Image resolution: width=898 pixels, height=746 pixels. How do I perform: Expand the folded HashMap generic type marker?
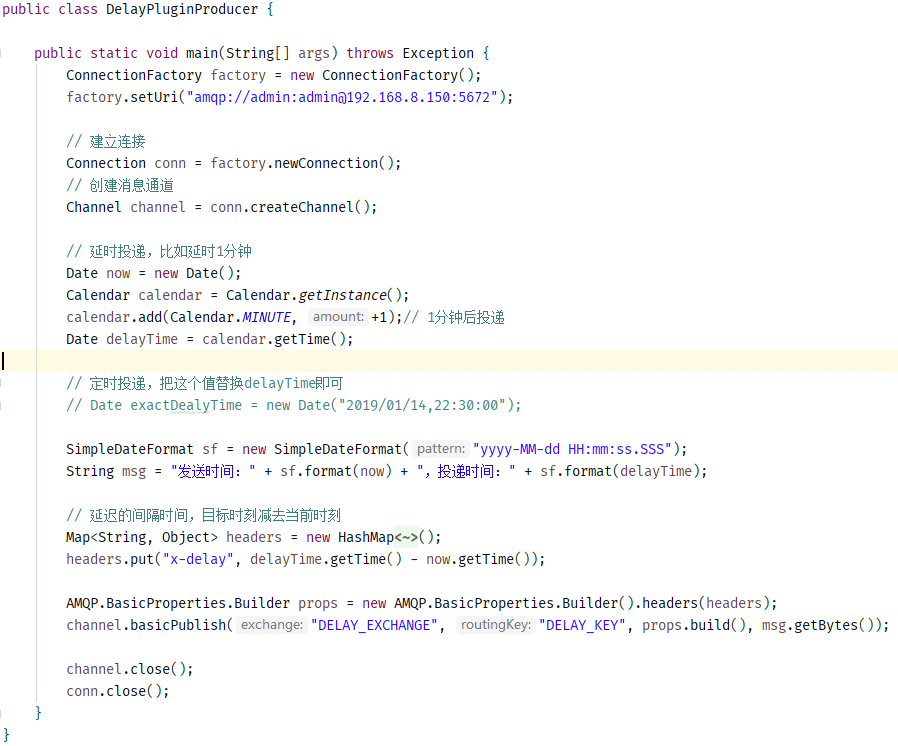pyautogui.click(x=407, y=537)
